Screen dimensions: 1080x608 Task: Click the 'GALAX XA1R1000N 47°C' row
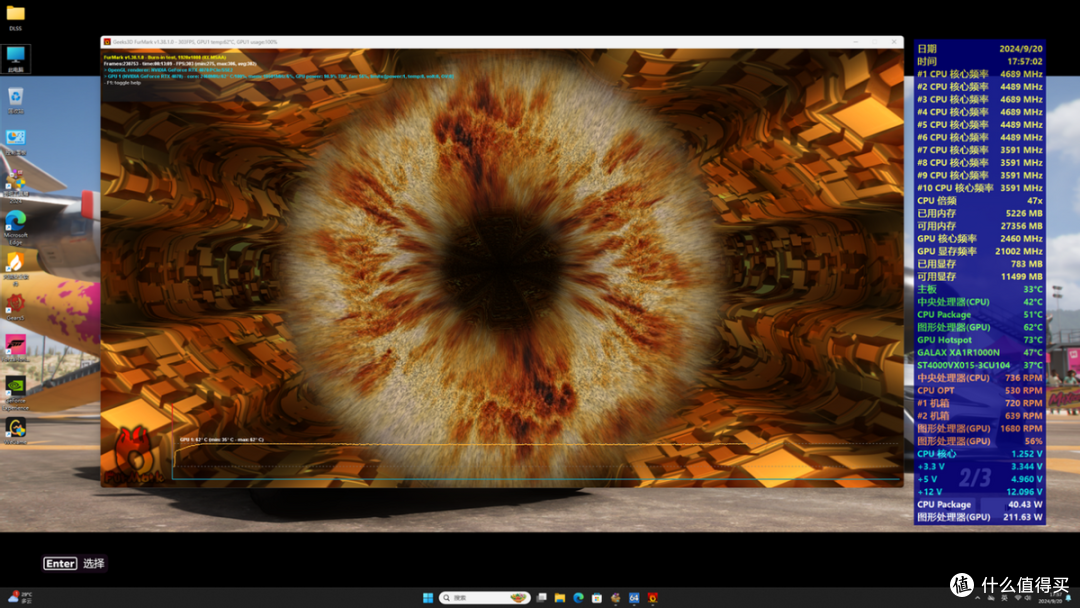click(979, 352)
